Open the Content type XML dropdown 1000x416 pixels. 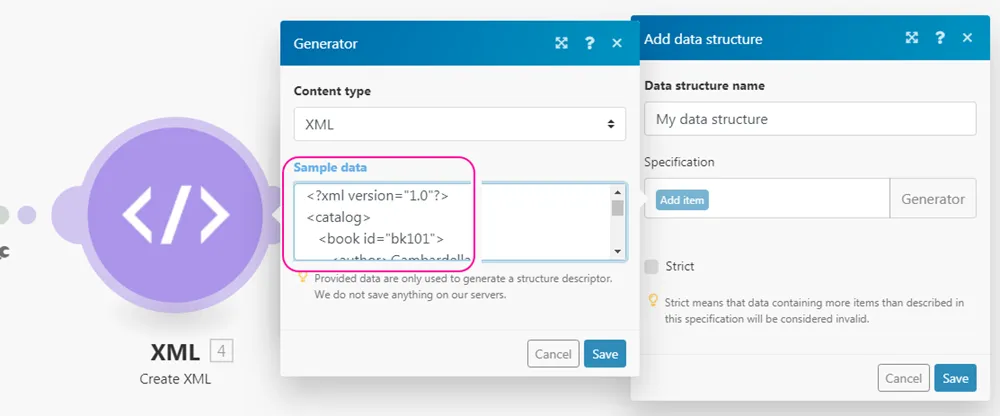tap(459, 124)
